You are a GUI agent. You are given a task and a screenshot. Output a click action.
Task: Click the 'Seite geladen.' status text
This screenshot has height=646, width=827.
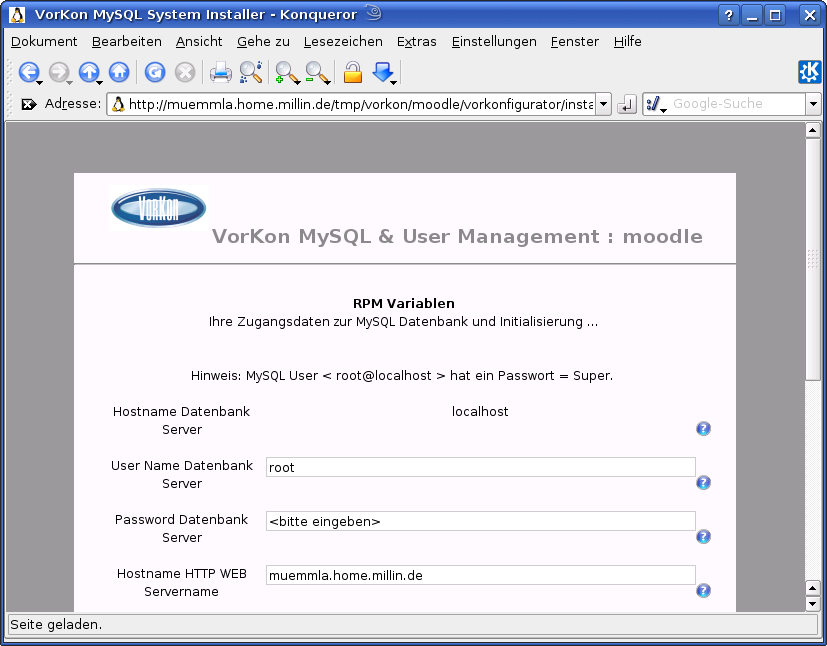(56, 624)
